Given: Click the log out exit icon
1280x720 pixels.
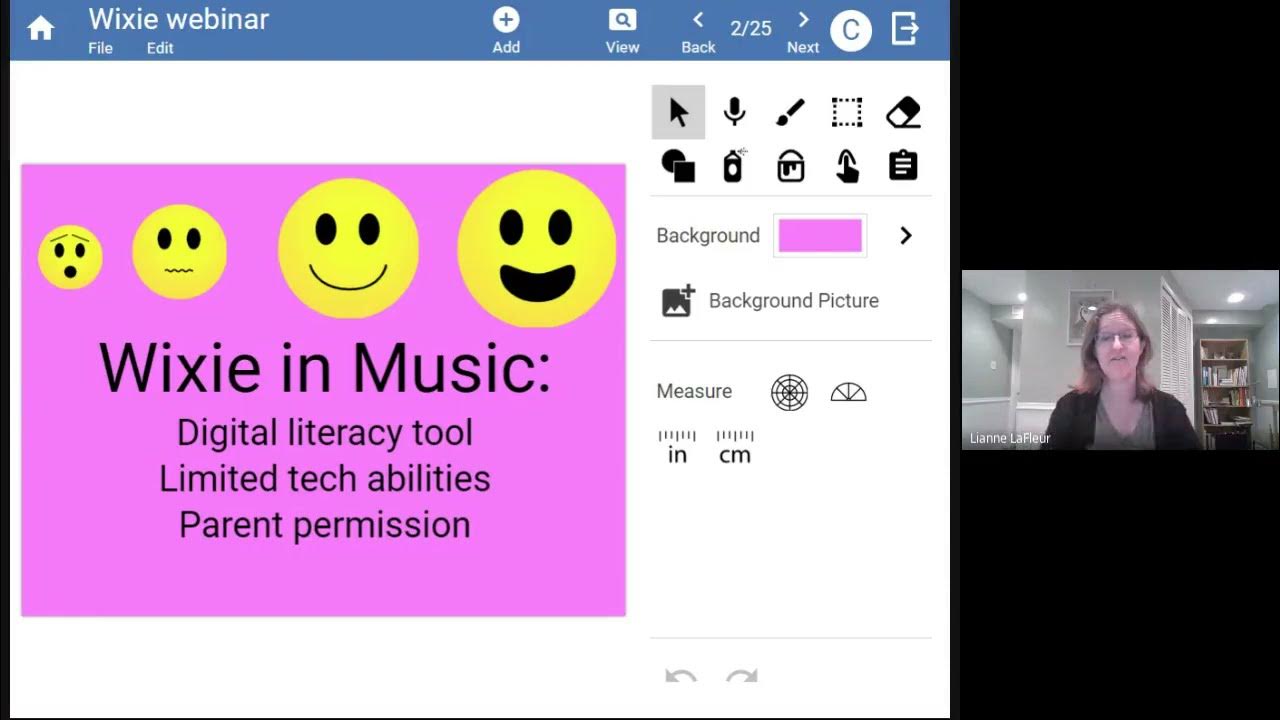Looking at the screenshot, I should [x=905, y=29].
